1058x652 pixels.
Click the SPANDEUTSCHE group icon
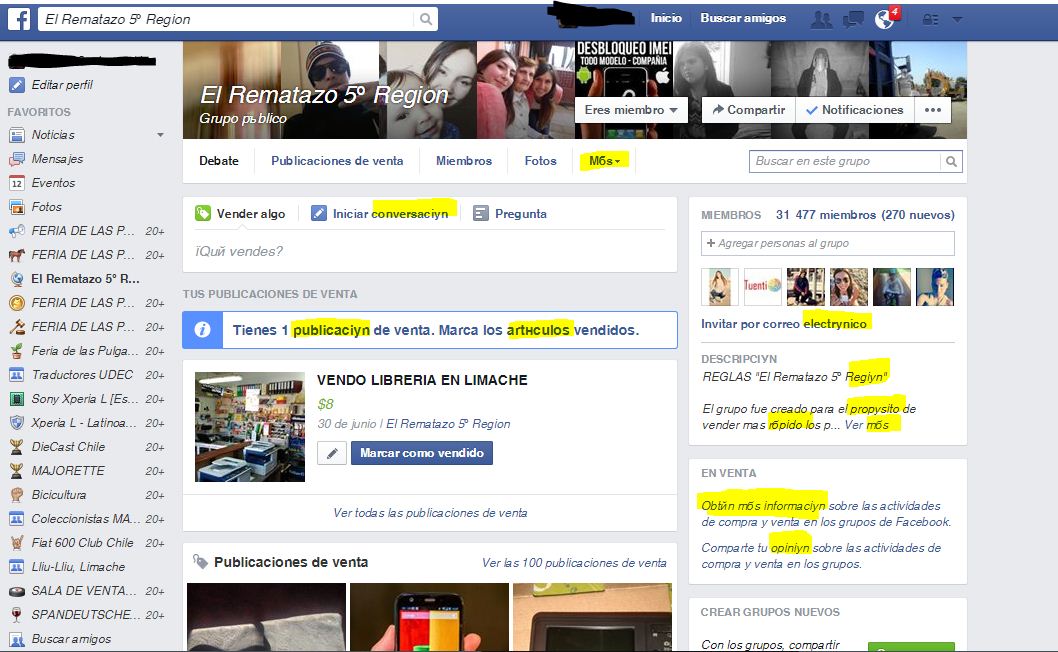tap(17, 615)
